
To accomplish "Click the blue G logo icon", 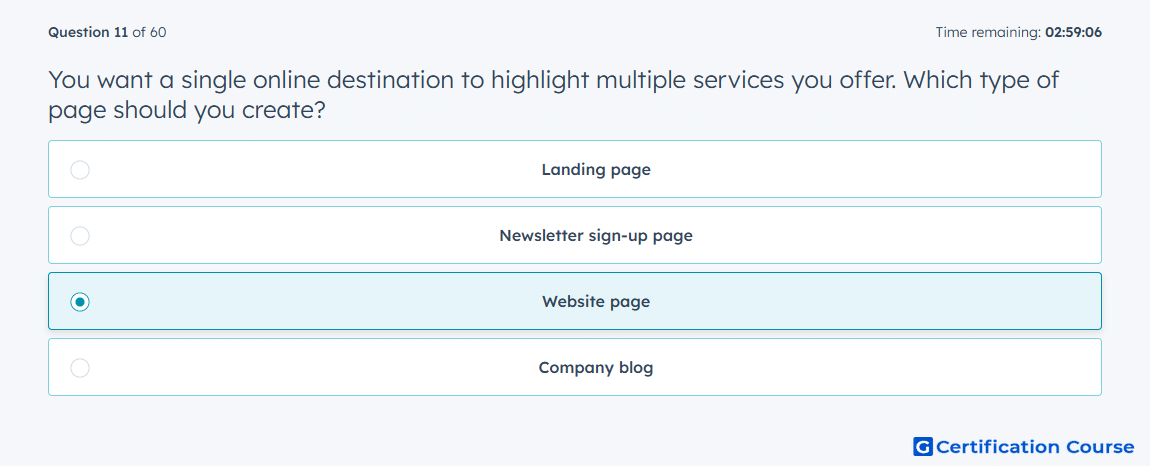I will click(x=923, y=447).
